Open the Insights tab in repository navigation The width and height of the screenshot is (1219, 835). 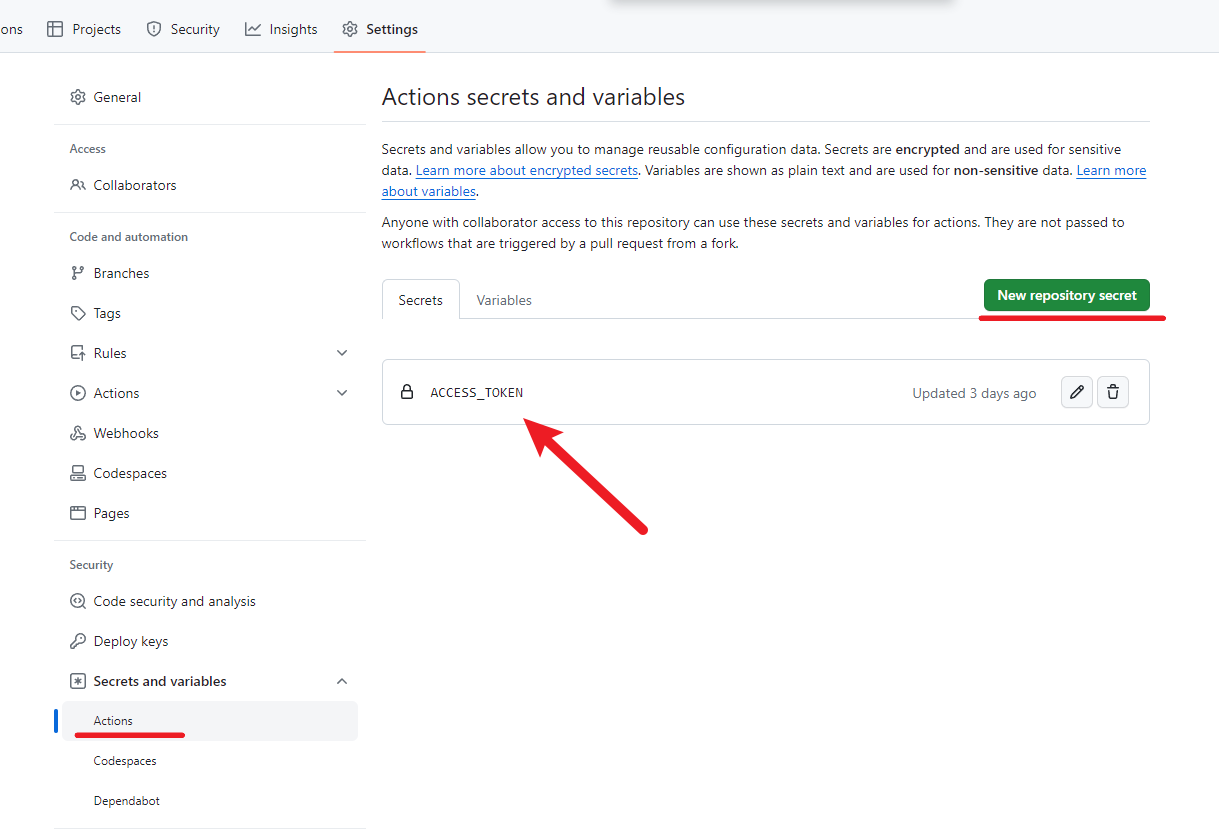pos(281,29)
